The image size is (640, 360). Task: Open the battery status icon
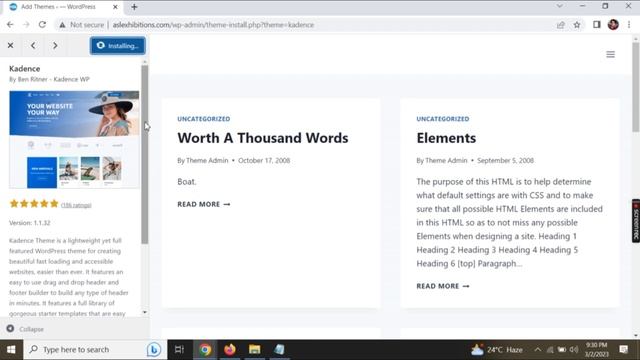point(562,350)
